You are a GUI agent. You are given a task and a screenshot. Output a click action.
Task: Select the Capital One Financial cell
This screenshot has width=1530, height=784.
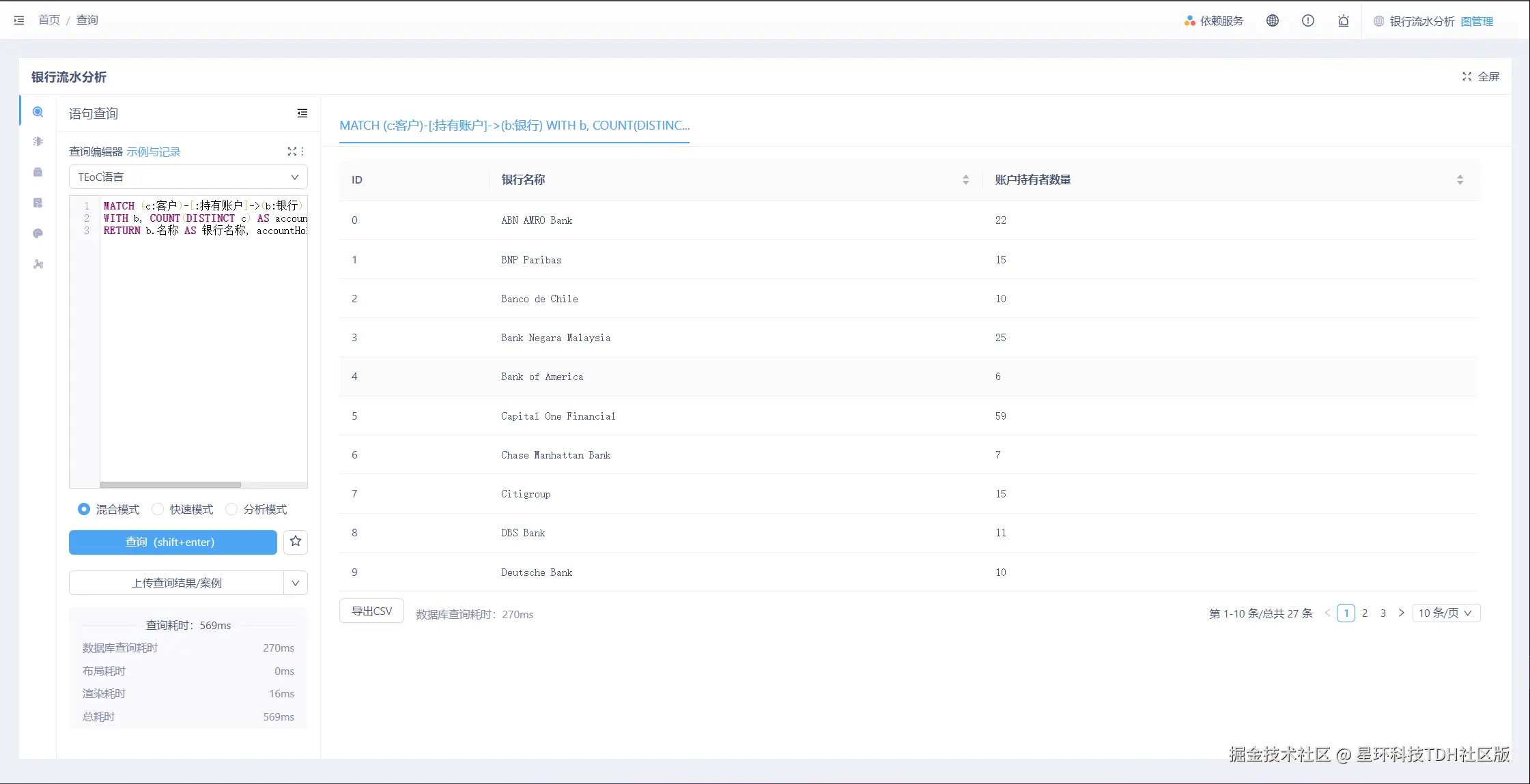point(558,416)
